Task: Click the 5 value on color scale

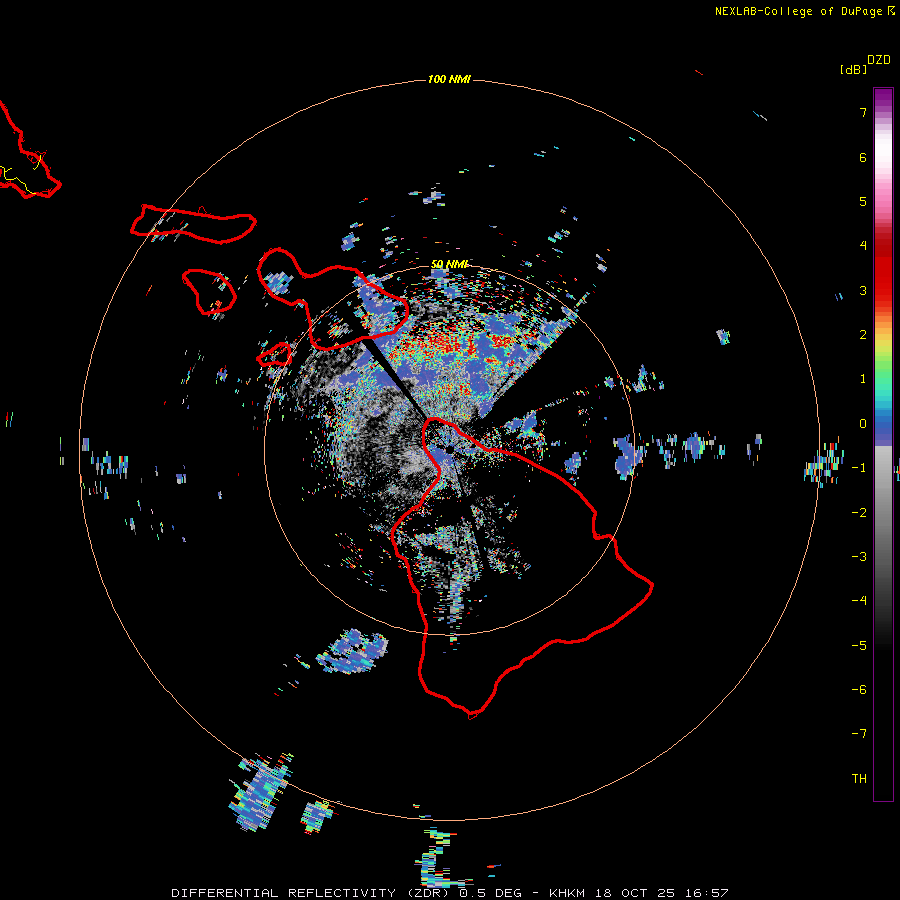Action: tap(863, 201)
